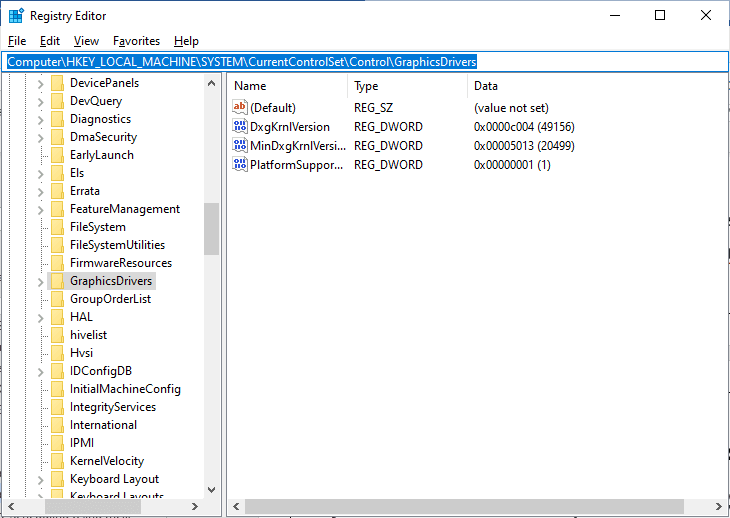
Task: Click the Errata folder icon
Action: click(x=57, y=191)
